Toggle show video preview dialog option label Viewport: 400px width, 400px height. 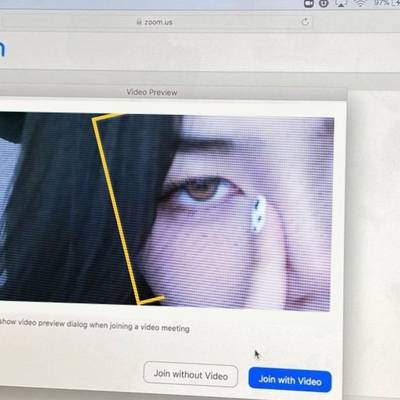click(x=95, y=325)
